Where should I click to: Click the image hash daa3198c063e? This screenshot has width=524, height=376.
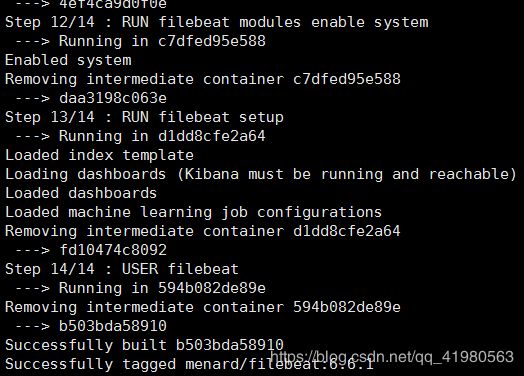(x=113, y=98)
